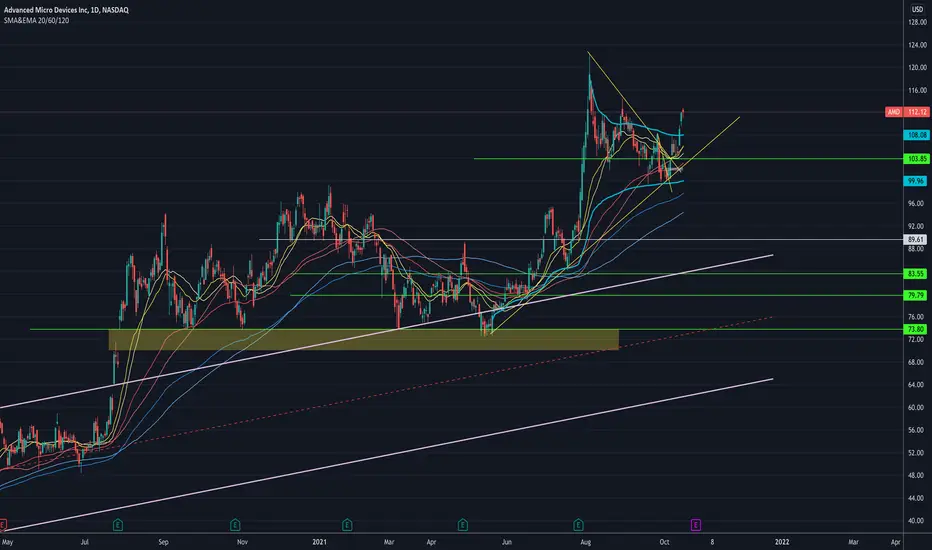This screenshot has height=550, width=932.
Task: Click the green earnings marker right of Apr 2021
Action: pos(462,524)
